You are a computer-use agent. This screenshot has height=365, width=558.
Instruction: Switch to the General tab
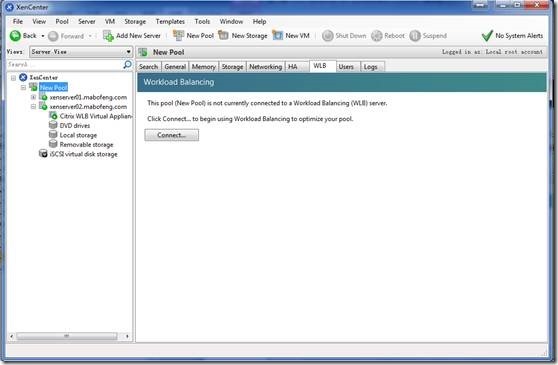coord(175,67)
